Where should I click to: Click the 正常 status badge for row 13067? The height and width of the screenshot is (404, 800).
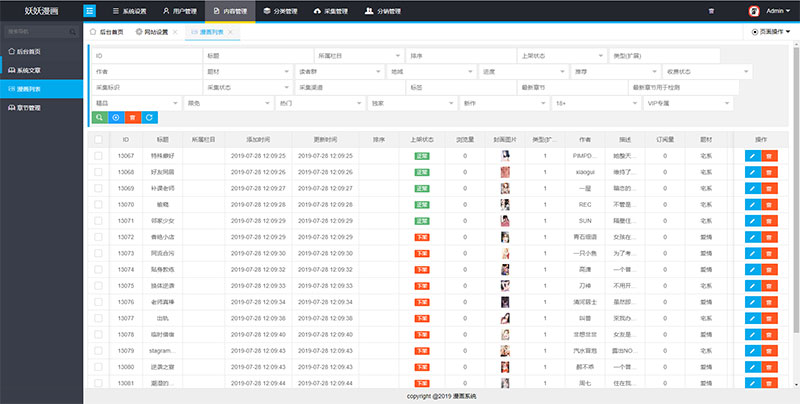(x=422, y=156)
